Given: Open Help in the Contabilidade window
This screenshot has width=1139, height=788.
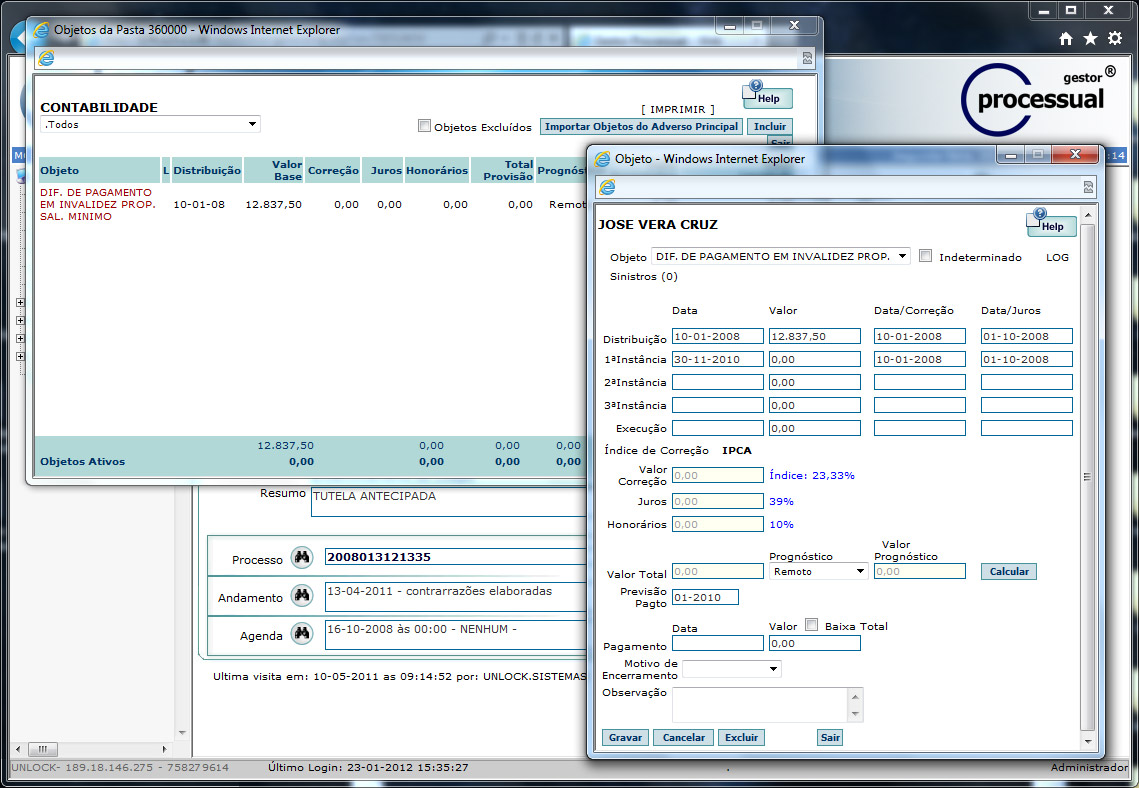Looking at the screenshot, I should (x=767, y=97).
